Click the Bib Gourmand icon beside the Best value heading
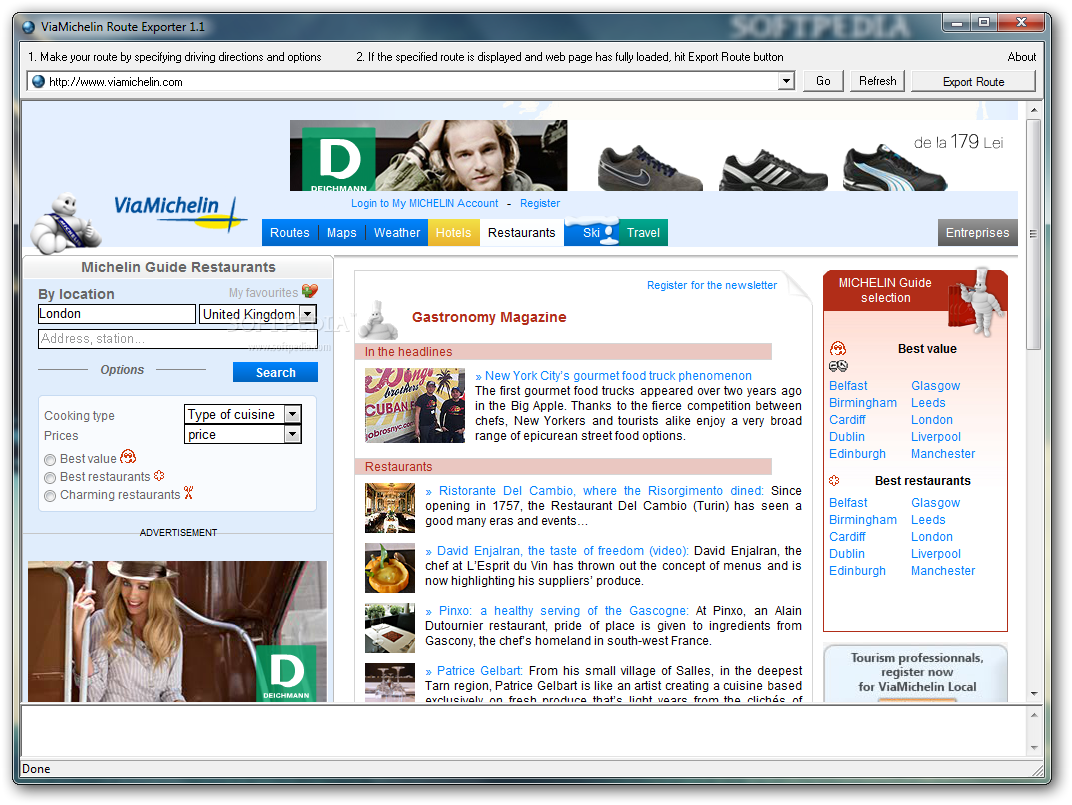The image size is (1072, 805). pos(838,349)
